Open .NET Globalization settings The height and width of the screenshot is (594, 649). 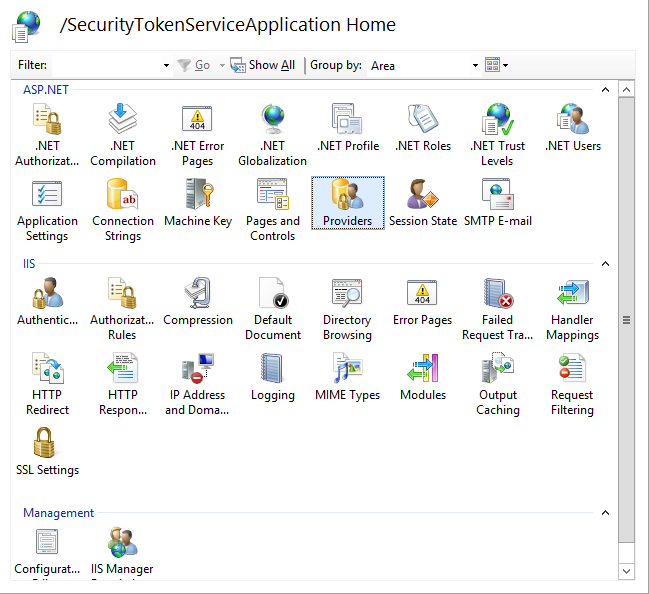pos(272,135)
